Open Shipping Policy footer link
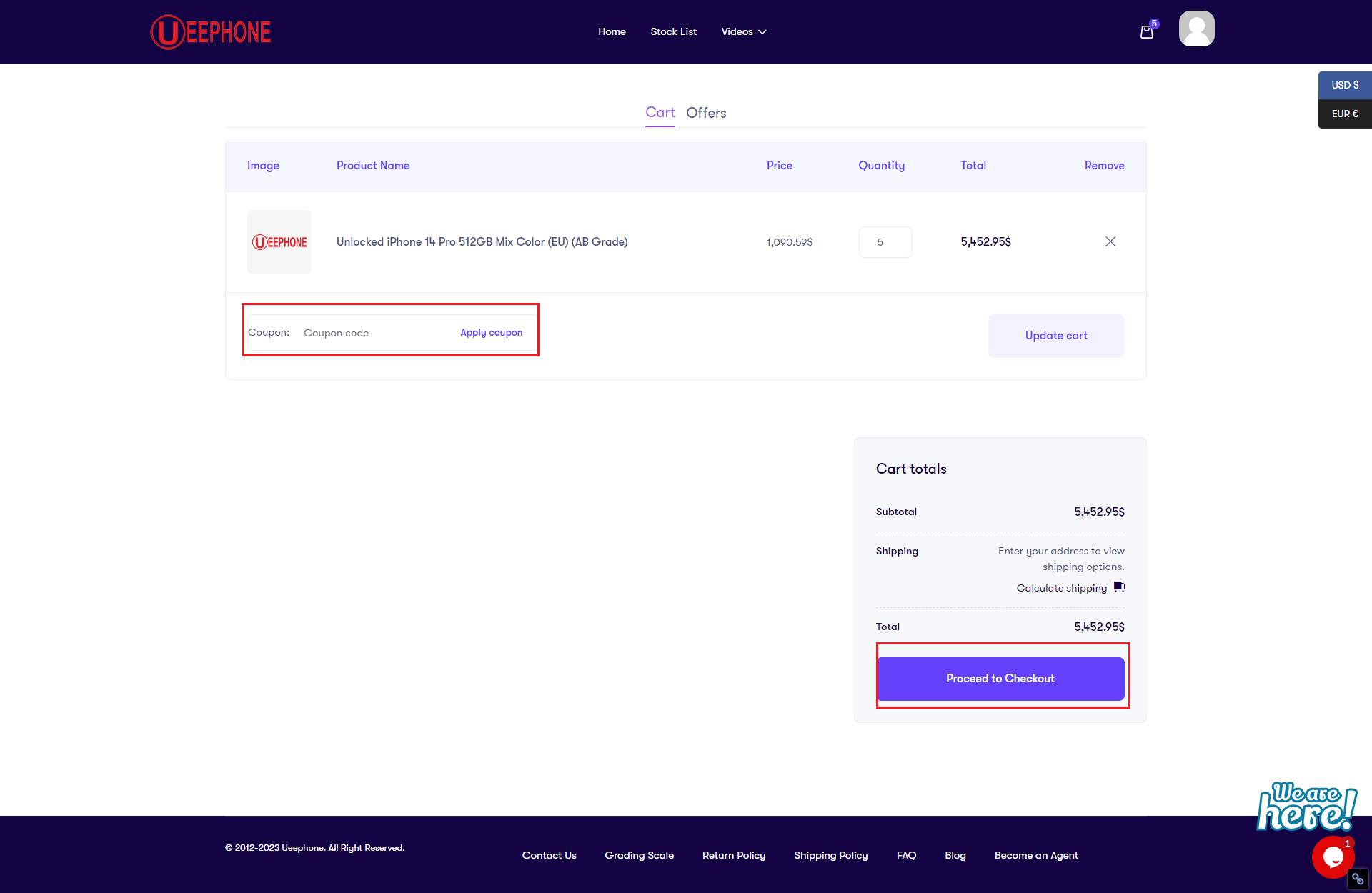The image size is (1372, 893). (x=831, y=855)
